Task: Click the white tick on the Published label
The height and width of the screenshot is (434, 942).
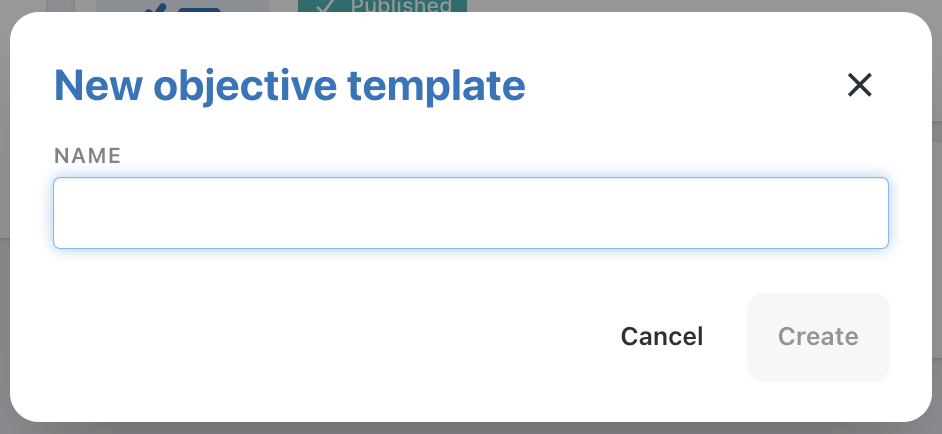Action: (325, 6)
